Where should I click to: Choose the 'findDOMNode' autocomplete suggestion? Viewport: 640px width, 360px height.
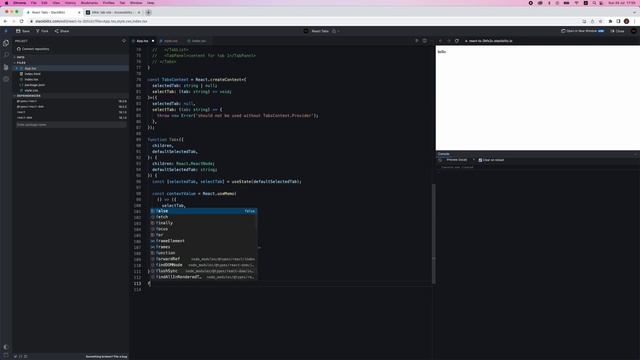point(203,265)
